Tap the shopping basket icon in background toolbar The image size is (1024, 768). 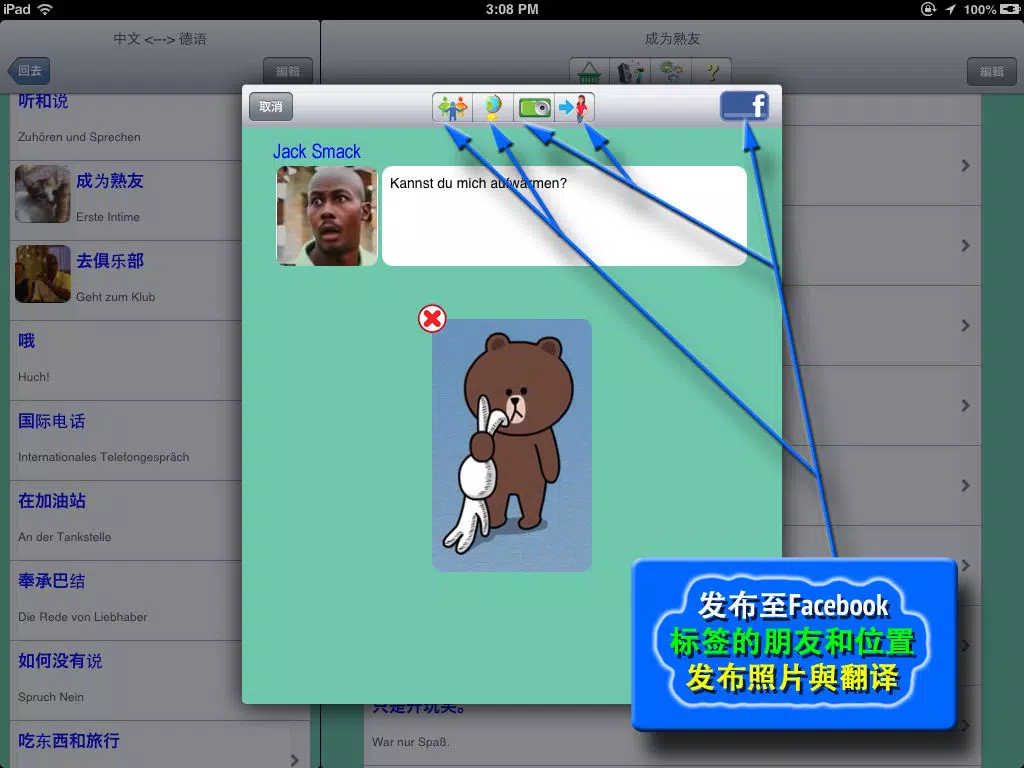589,71
